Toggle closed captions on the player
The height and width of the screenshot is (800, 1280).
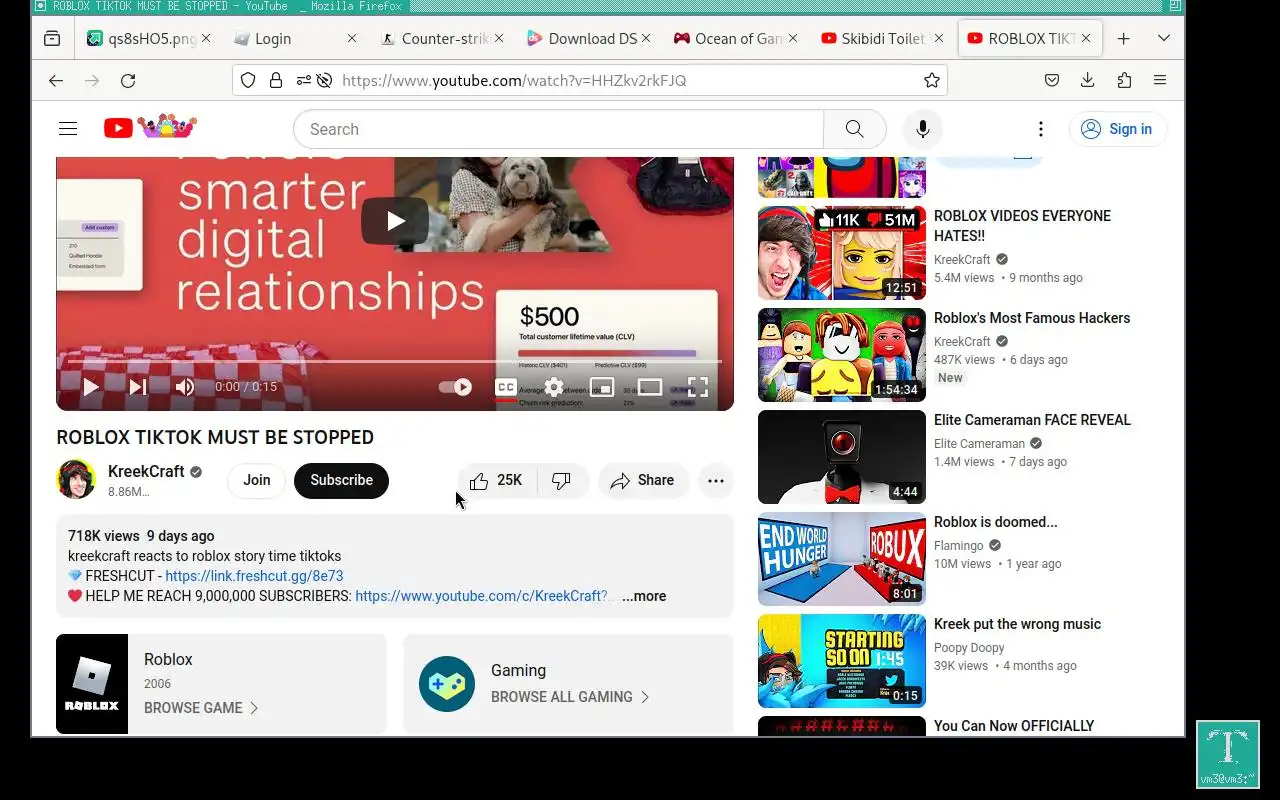(506, 387)
